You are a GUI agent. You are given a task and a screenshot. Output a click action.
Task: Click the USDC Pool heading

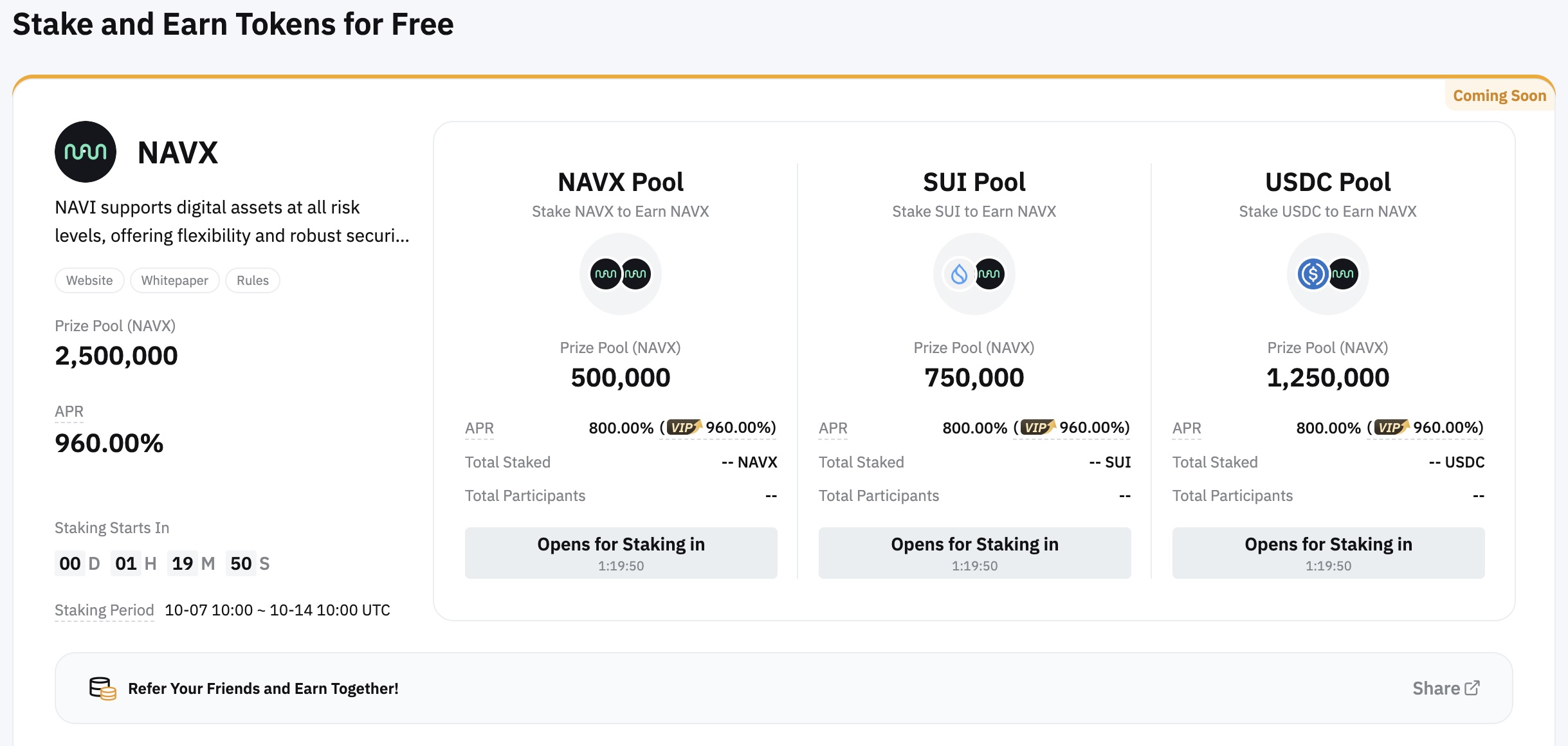click(x=1328, y=182)
